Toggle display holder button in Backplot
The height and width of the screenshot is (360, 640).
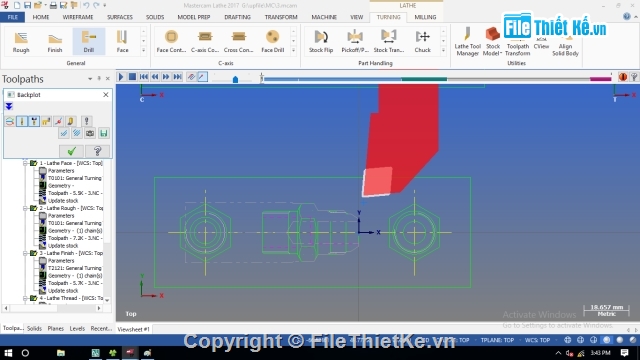coord(34,121)
